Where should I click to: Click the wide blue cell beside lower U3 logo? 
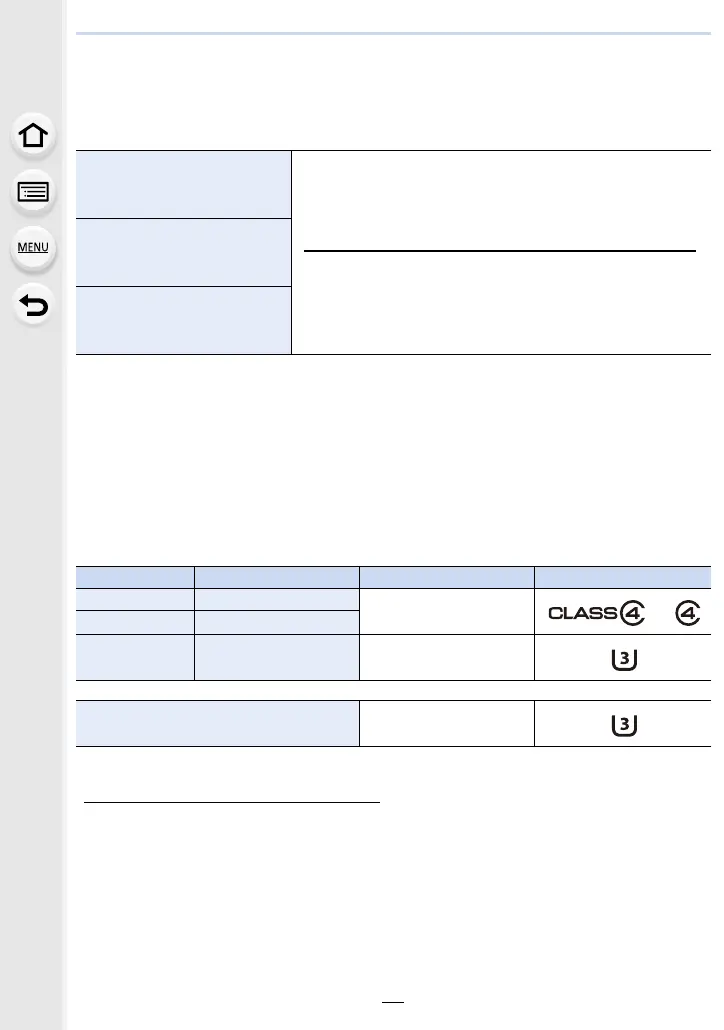(217, 723)
